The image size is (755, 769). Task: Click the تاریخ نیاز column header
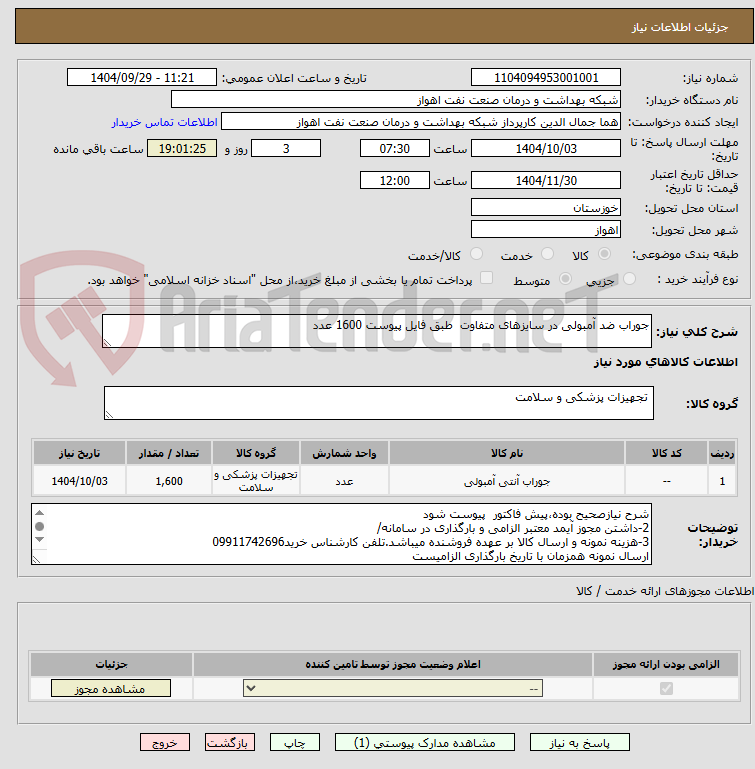point(79,453)
